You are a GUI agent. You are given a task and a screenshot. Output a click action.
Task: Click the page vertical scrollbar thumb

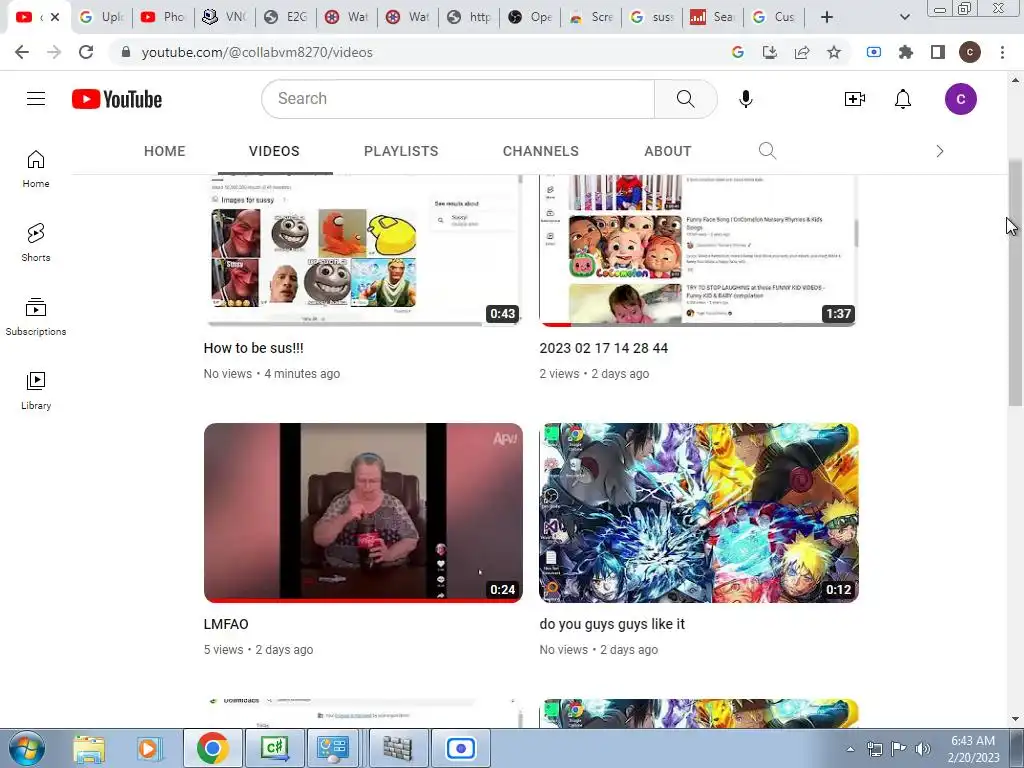1015,282
